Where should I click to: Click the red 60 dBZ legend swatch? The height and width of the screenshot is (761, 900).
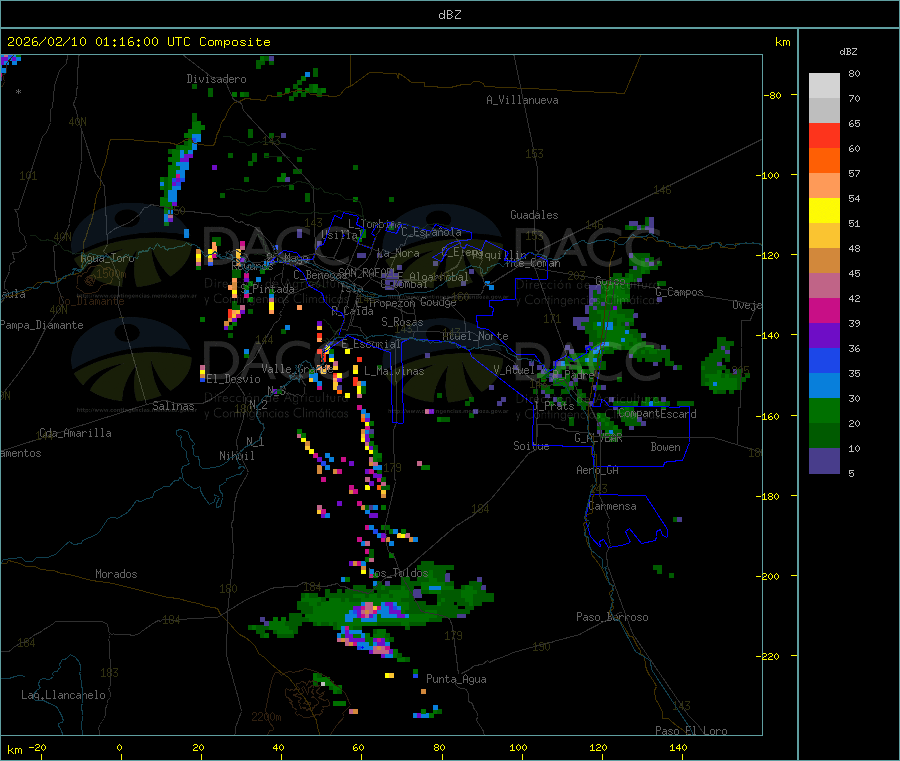point(824,135)
